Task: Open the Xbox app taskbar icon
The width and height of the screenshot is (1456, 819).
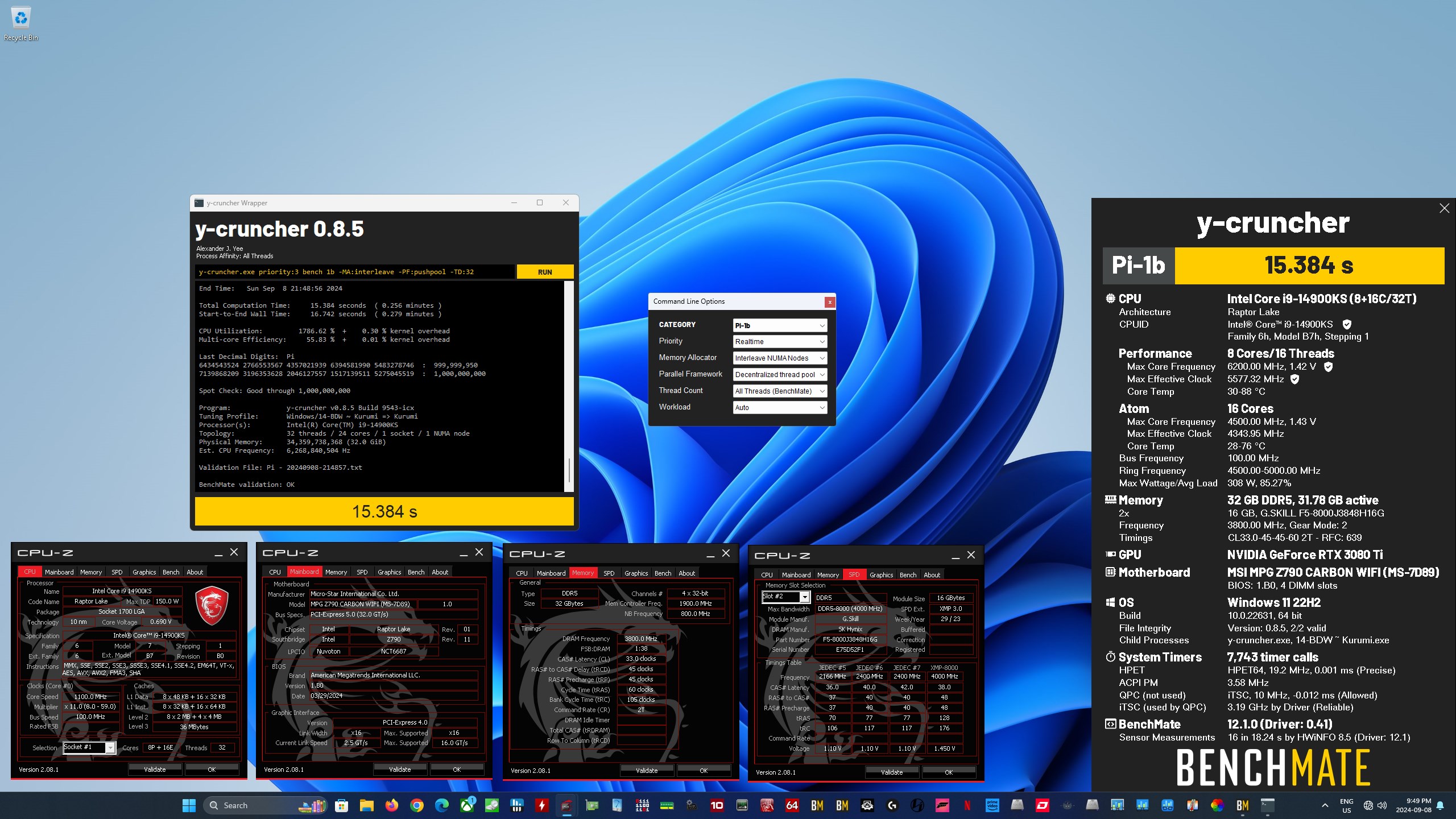Action: 467,805
